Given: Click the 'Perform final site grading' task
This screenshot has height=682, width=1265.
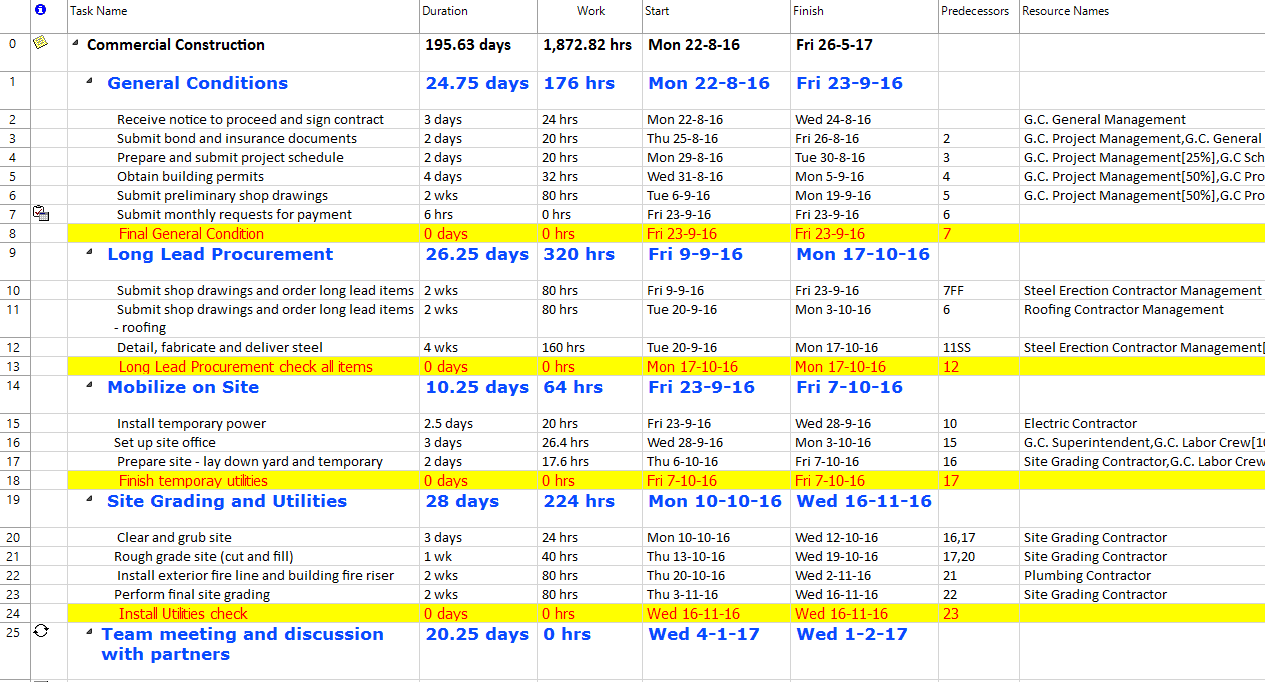Looking at the screenshot, I should pyautogui.click(x=192, y=594).
